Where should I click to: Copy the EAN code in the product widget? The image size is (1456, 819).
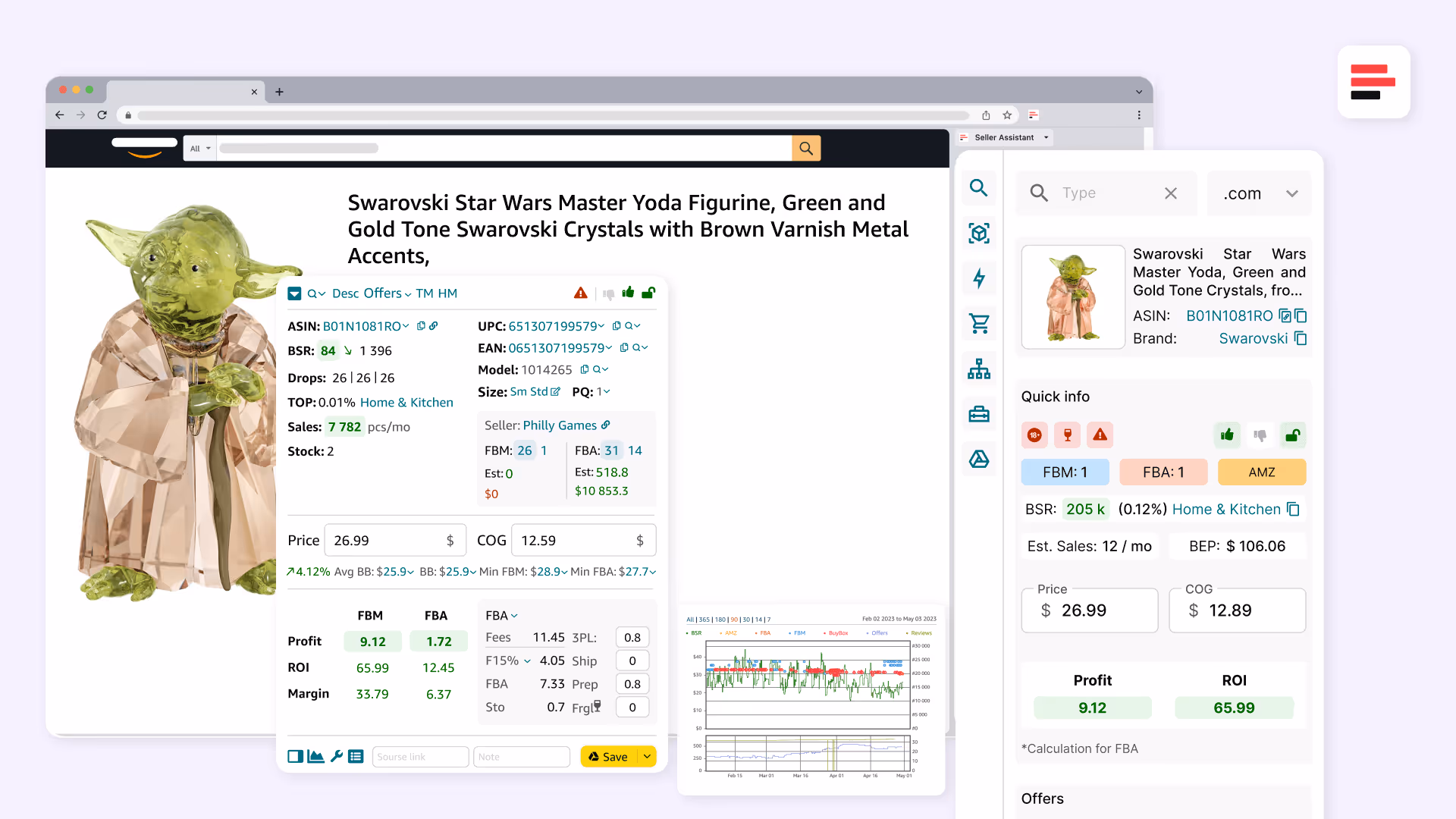coord(624,348)
